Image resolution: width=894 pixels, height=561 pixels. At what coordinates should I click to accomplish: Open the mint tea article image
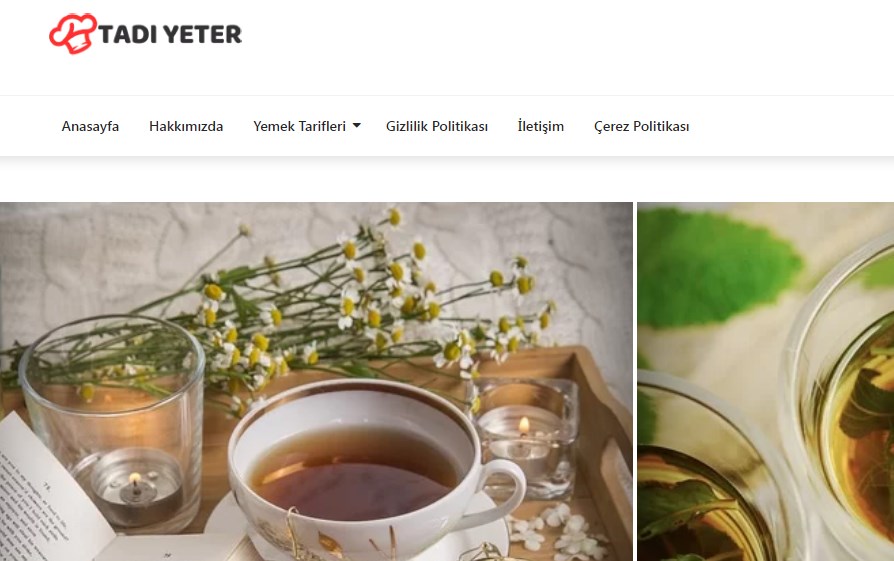[x=765, y=381]
